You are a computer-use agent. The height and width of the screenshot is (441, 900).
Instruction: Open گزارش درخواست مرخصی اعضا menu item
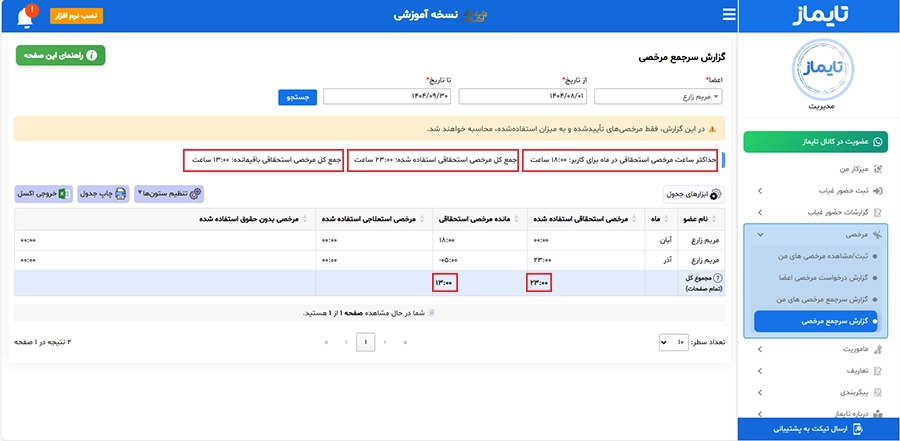tap(815, 278)
